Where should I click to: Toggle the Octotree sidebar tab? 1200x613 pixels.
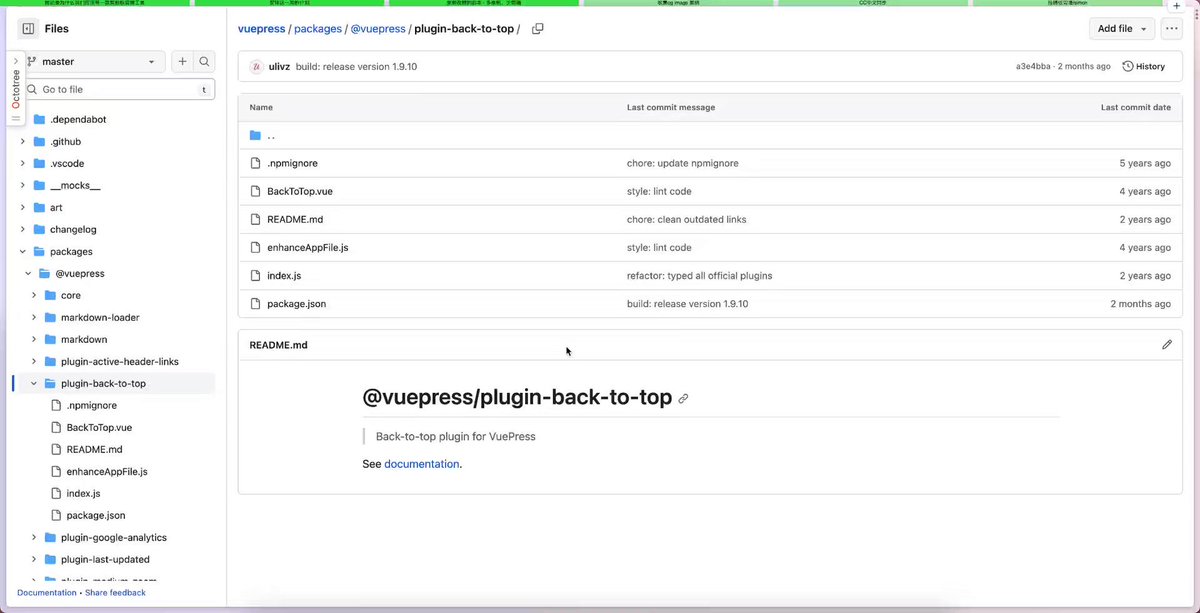coord(15,88)
